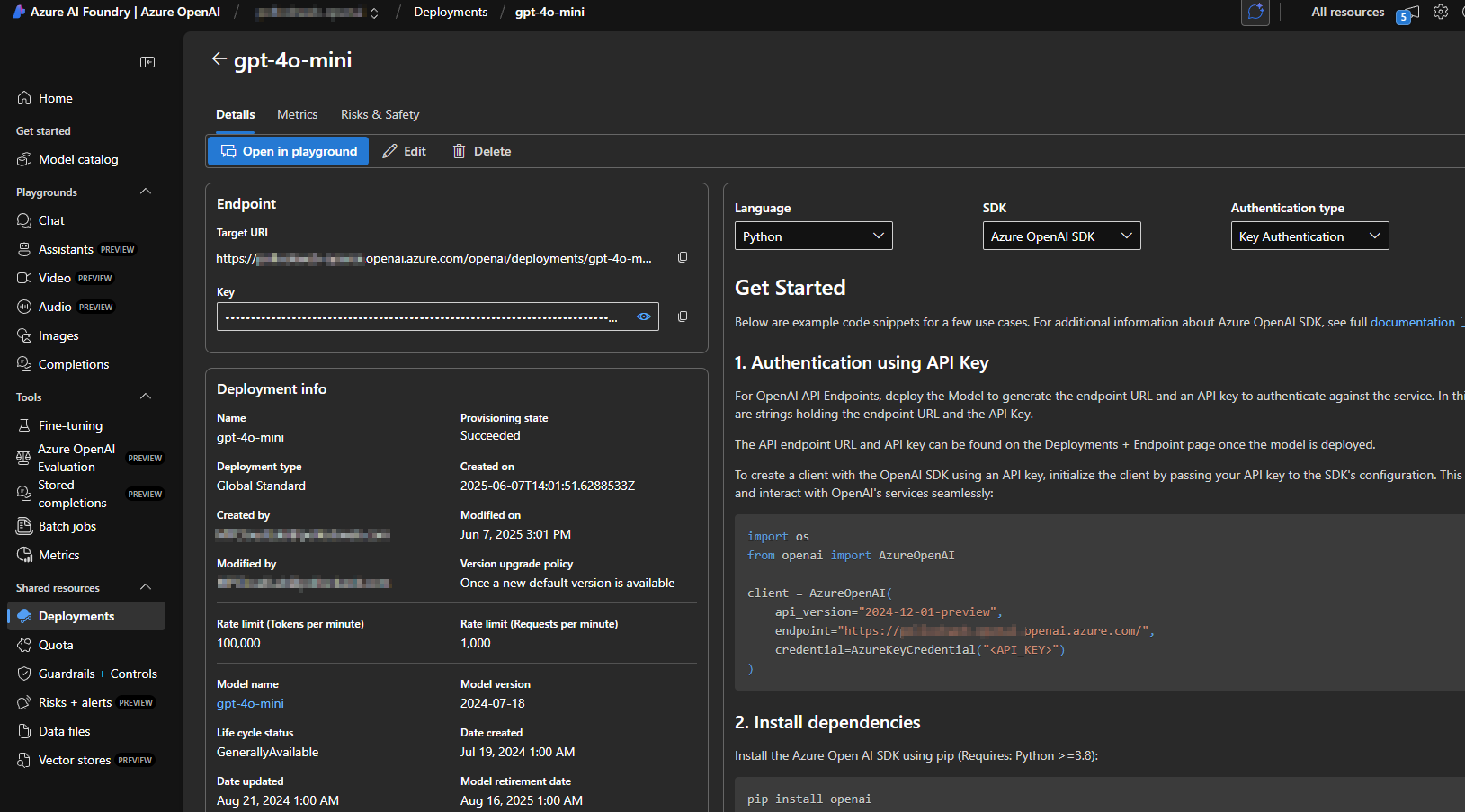Open the SDK dropdown showing Azure OpenAI SDK
Viewport: 1465px width, 812px height.
[1061, 236]
